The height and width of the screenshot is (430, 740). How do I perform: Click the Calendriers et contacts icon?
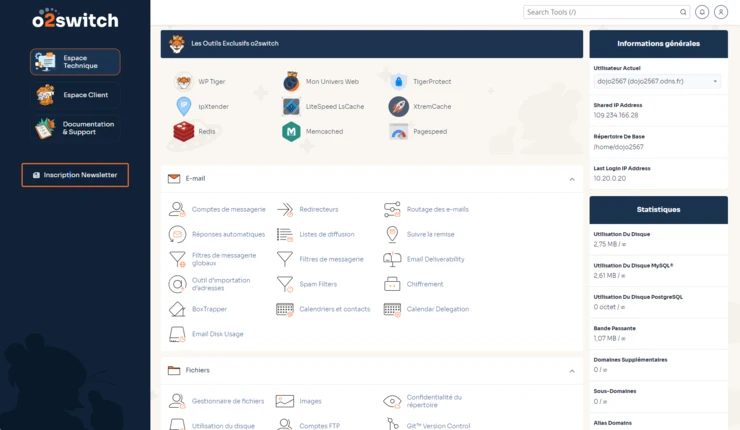pos(285,309)
